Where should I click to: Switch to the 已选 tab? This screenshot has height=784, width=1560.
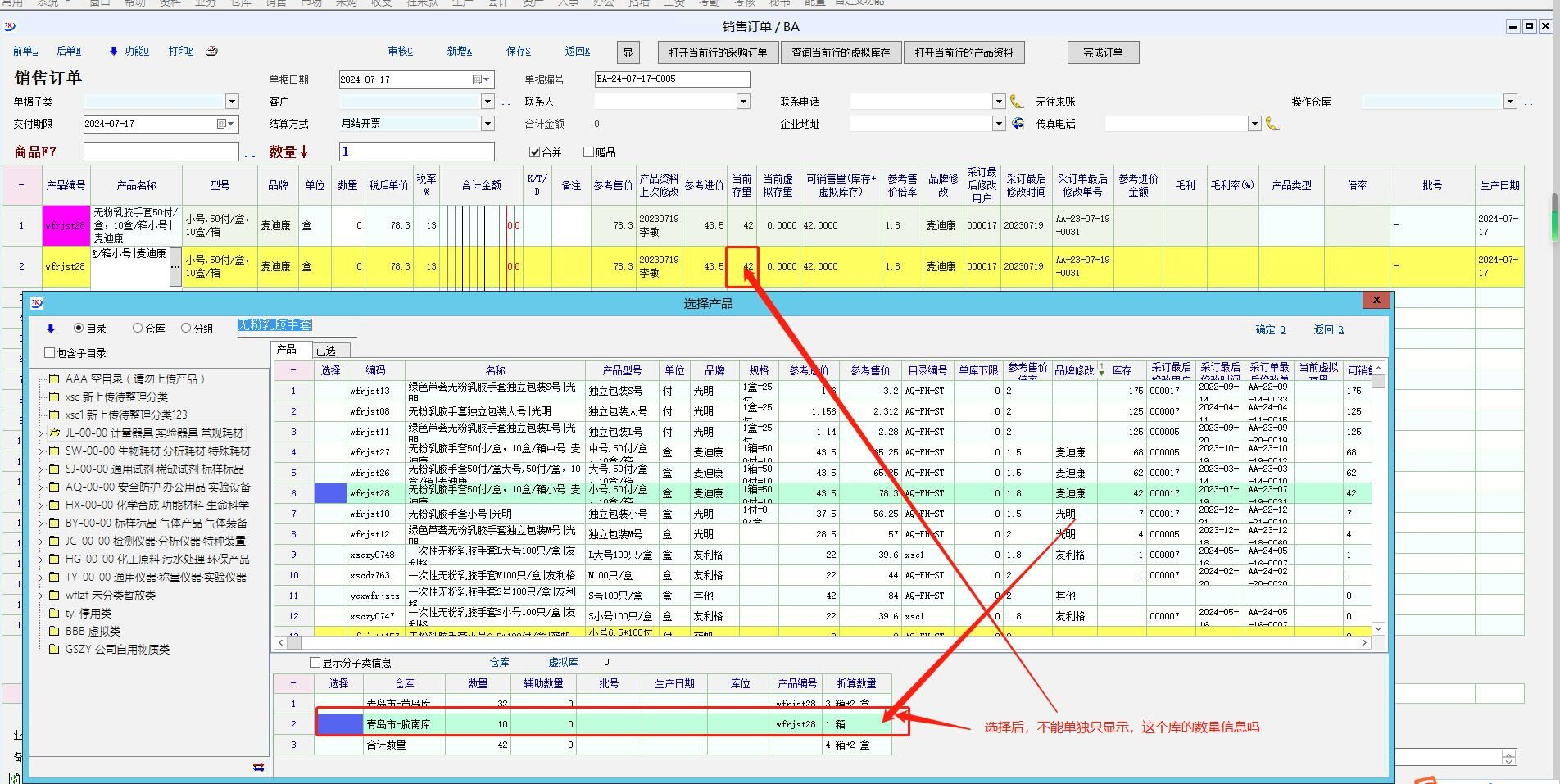point(326,350)
